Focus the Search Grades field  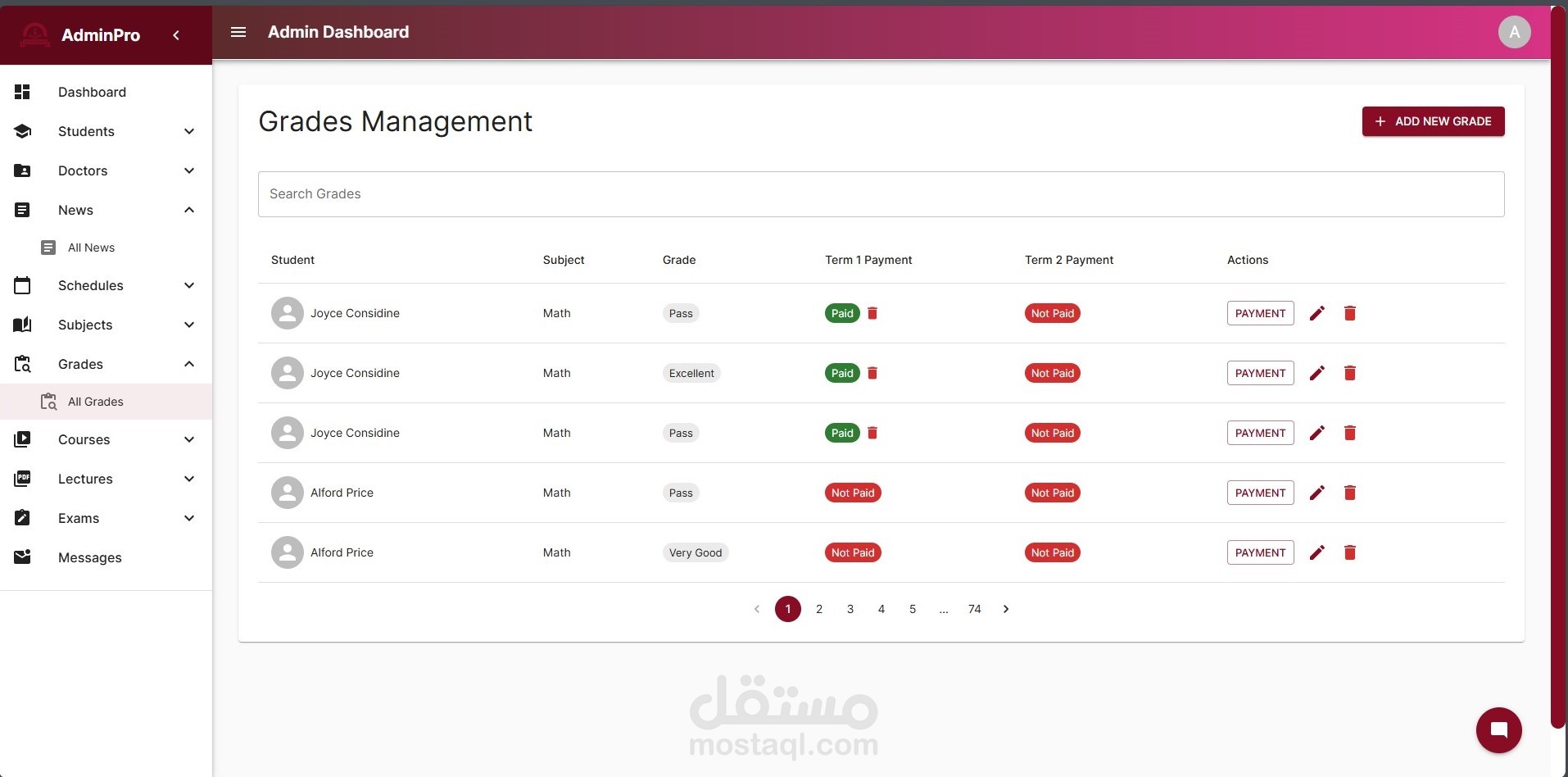[881, 194]
